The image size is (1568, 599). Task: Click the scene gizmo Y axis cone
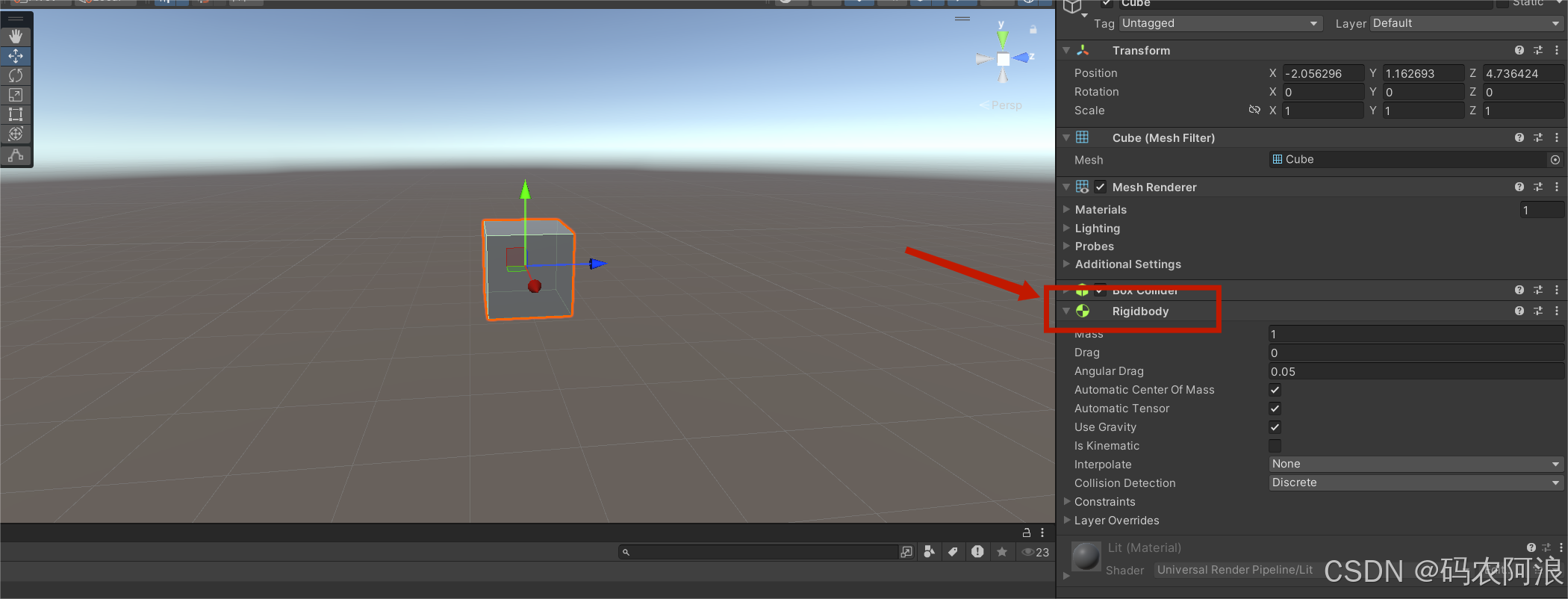pyautogui.click(x=1003, y=37)
